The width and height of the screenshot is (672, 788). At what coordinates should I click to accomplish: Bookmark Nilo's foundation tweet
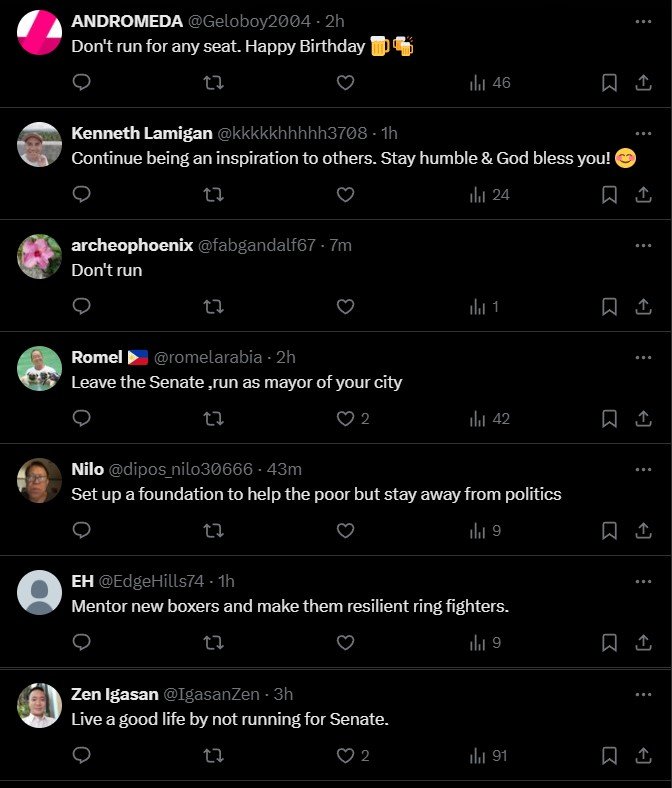click(609, 531)
